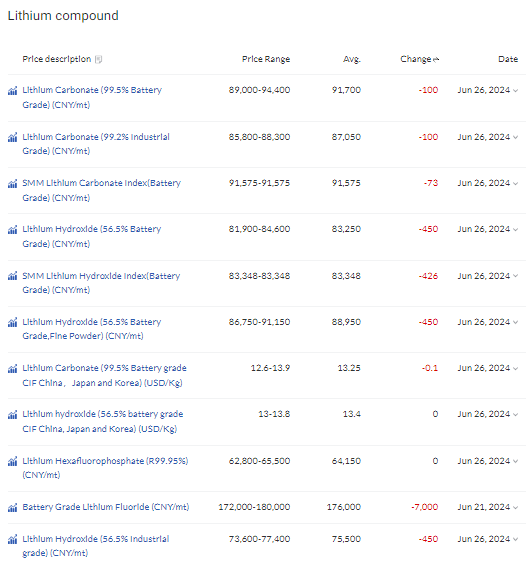Click the Date column header
526x563 pixels.
pyautogui.click(x=508, y=59)
